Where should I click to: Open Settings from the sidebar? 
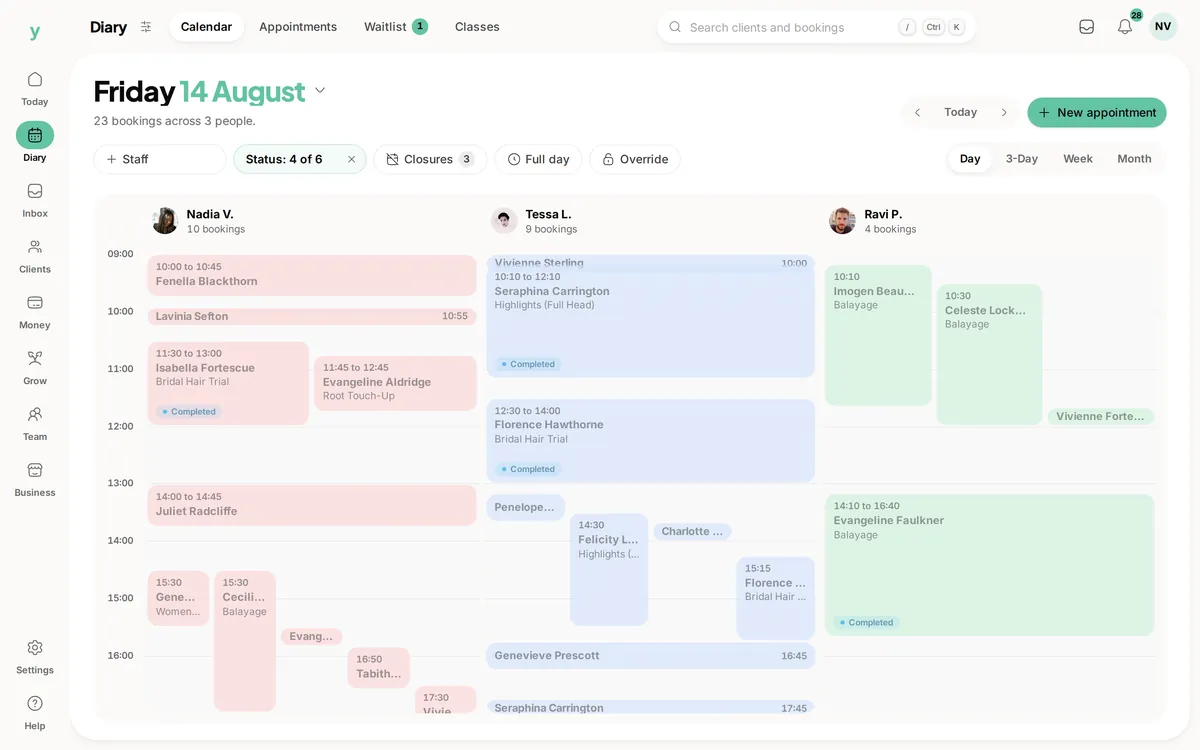click(34, 657)
